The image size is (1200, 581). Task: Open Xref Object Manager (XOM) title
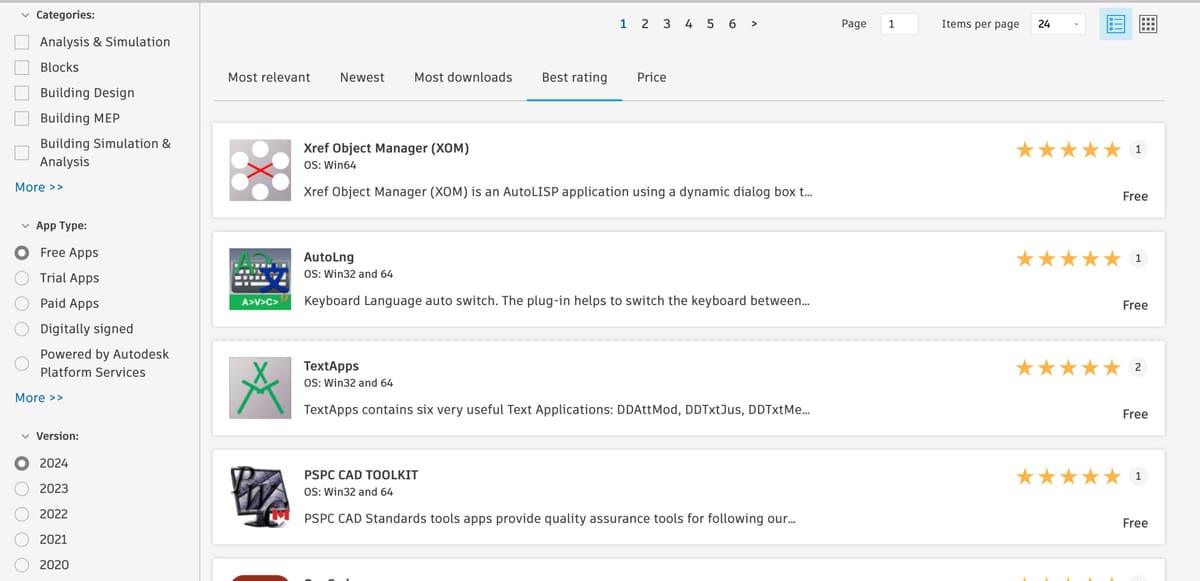pyautogui.click(x=386, y=148)
